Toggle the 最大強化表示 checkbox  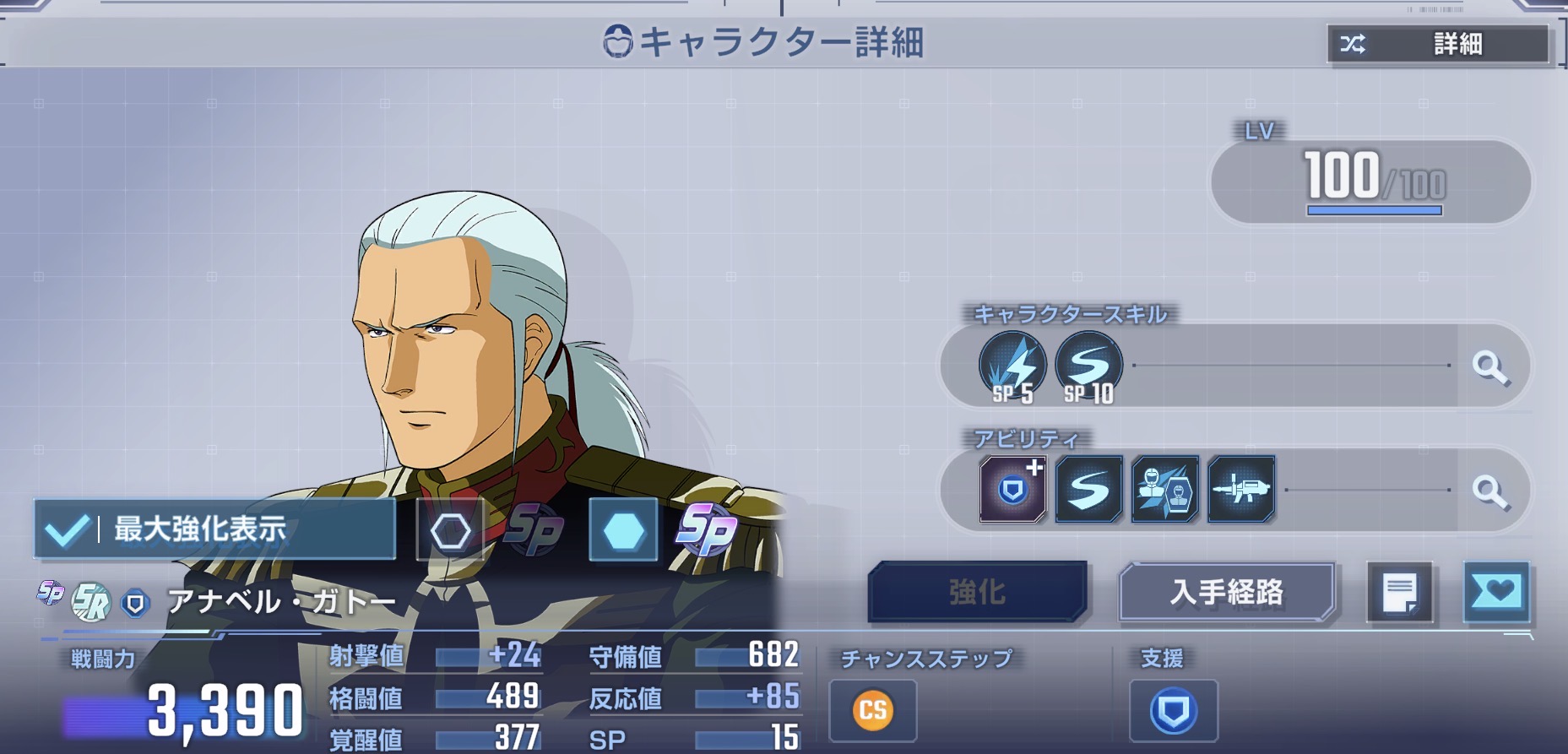coord(214,529)
